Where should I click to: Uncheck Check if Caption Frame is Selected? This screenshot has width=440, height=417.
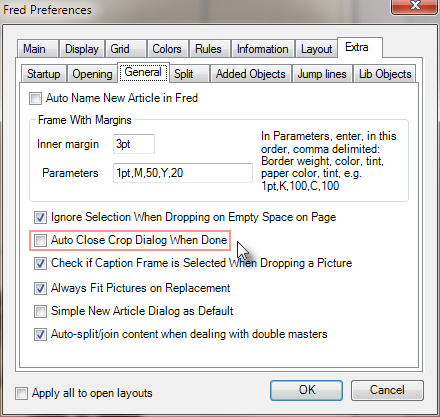(x=40, y=263)
